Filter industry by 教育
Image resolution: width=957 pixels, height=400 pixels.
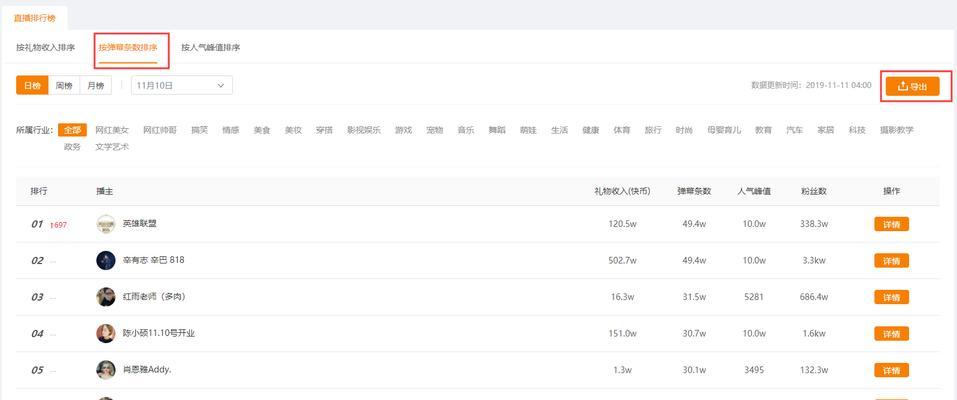[764, 130]
